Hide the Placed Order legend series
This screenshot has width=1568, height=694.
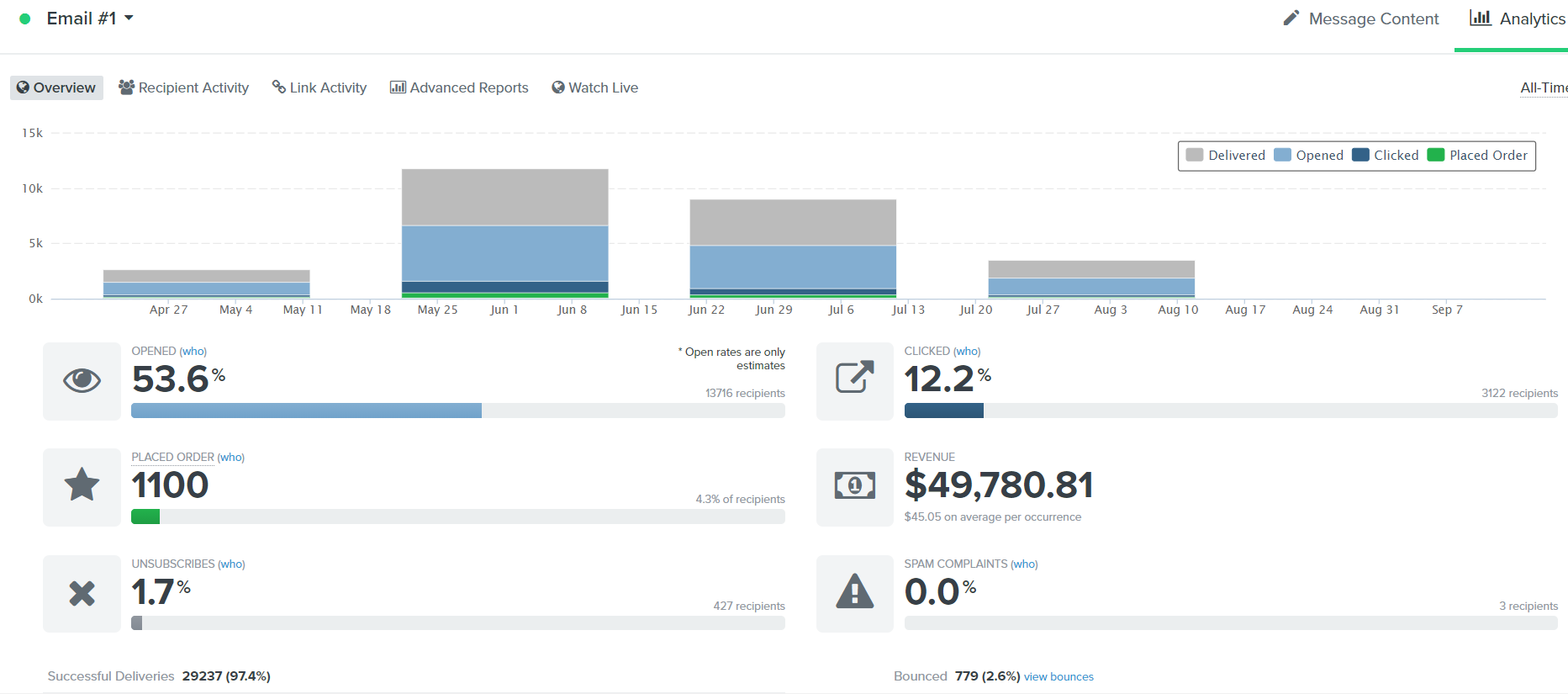point(1478,156)
